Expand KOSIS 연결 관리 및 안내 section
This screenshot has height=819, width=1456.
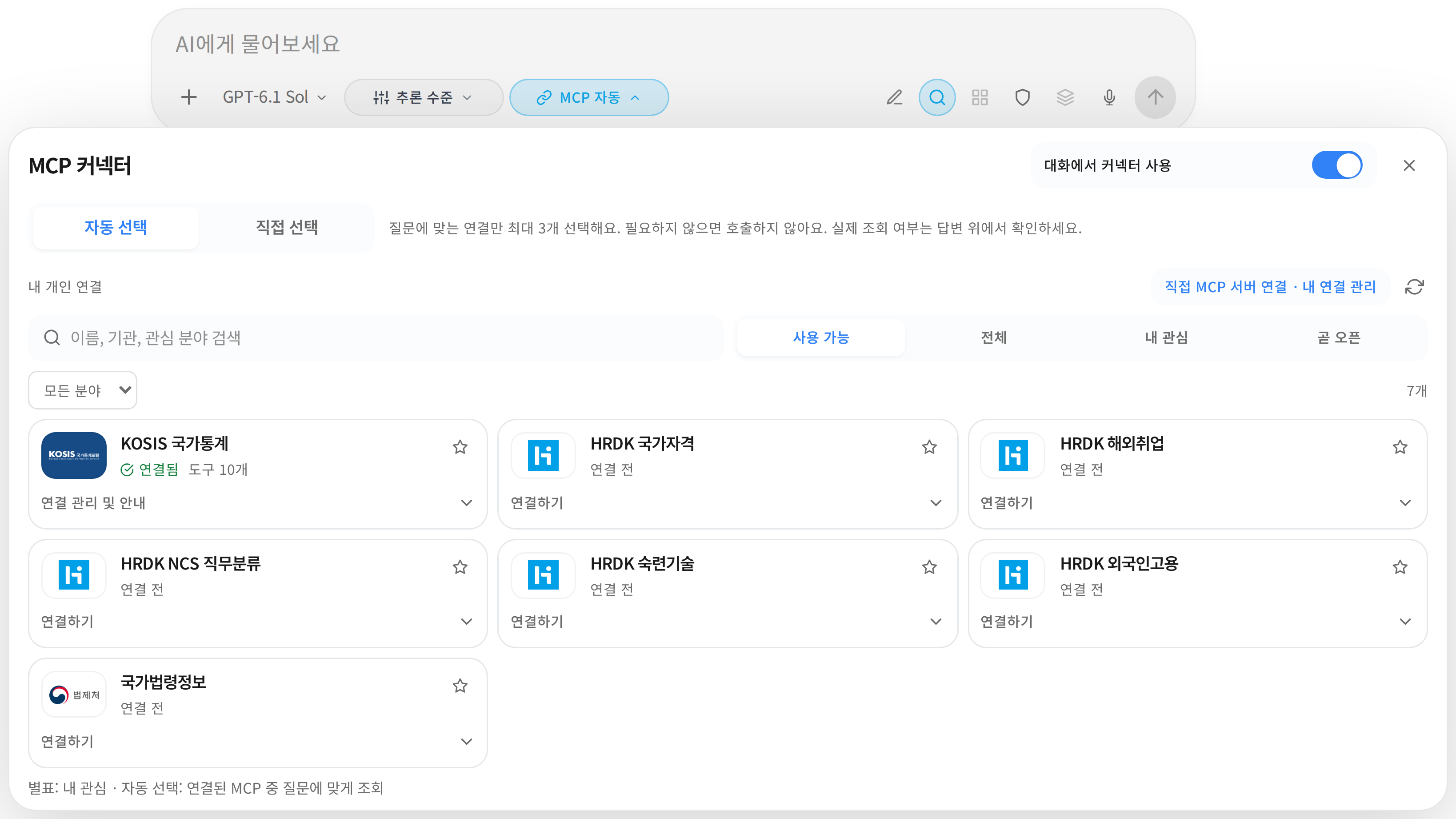(257, 503)
